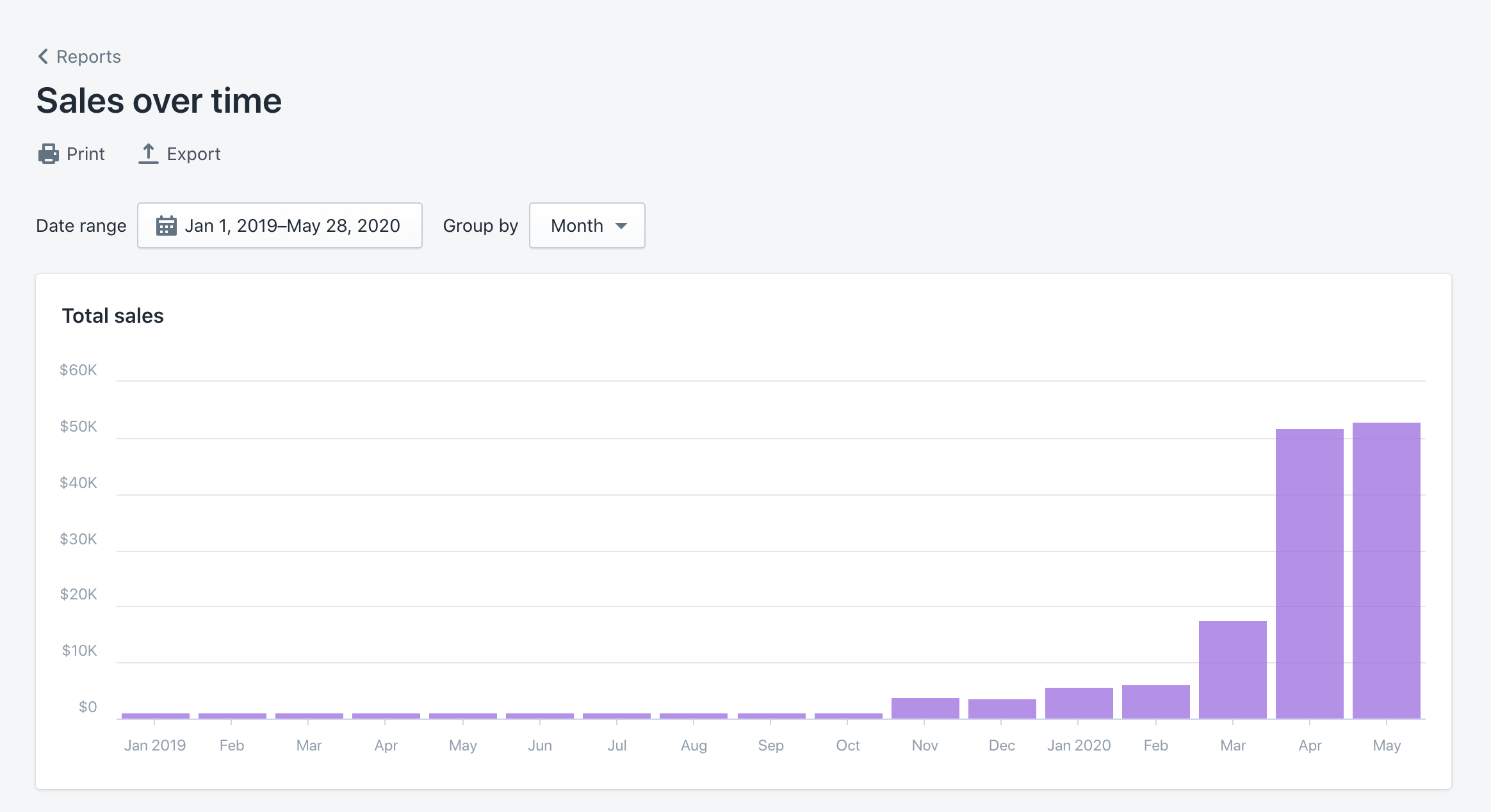This screenshot has width=1491, height=812.
Task: Open the Reports breadcrumb link
Action: [x=88, y=56]
